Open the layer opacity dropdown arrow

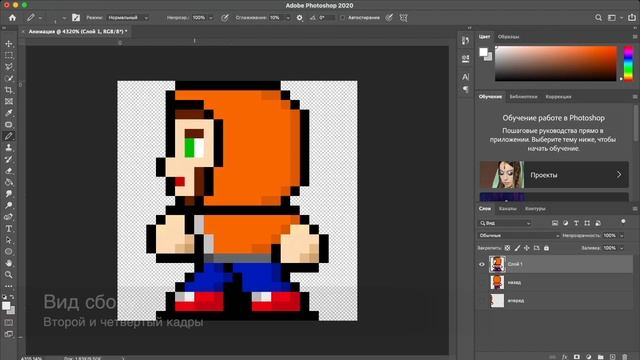click(622, 236)
